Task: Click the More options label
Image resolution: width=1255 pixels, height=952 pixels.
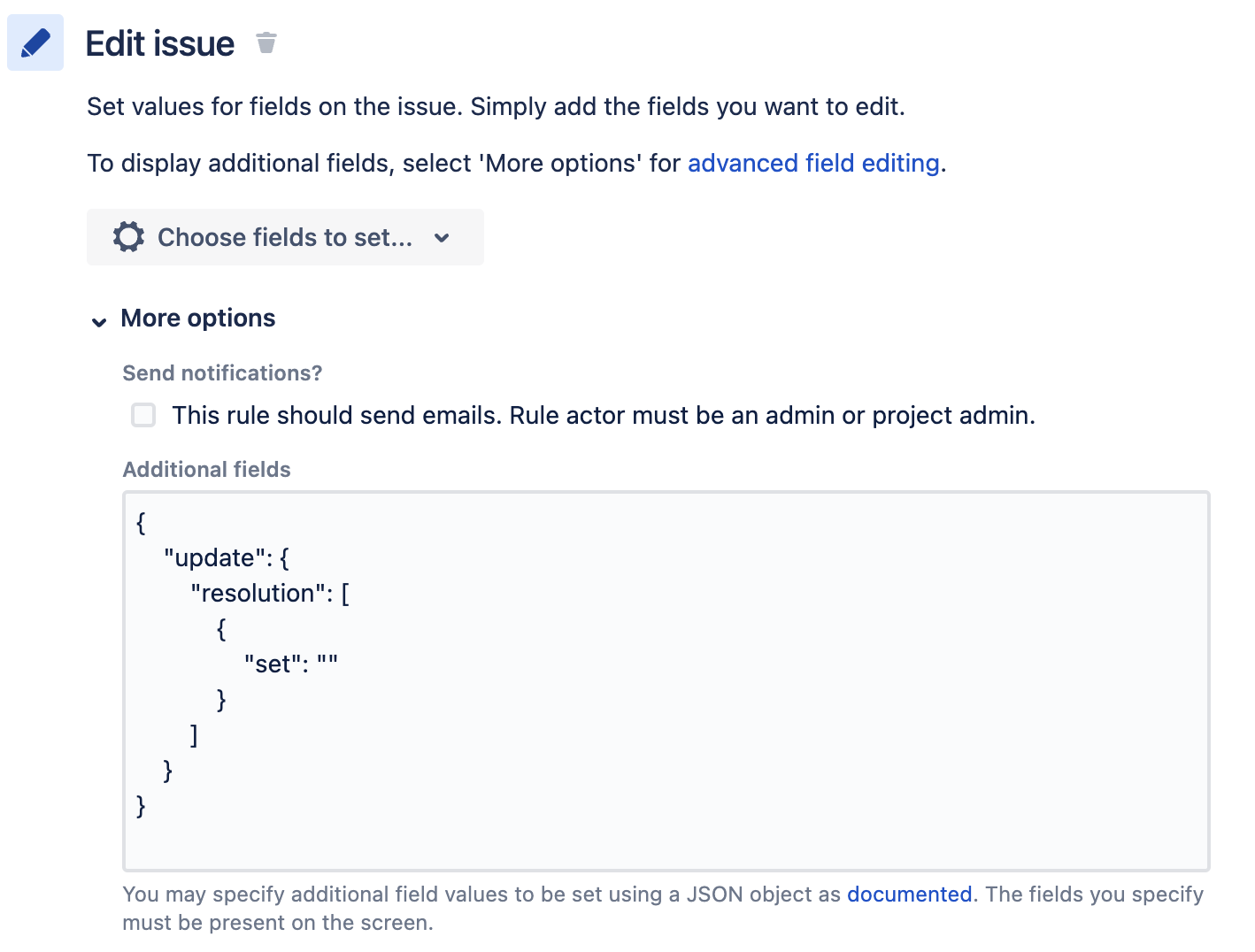Action: point(197,318)
